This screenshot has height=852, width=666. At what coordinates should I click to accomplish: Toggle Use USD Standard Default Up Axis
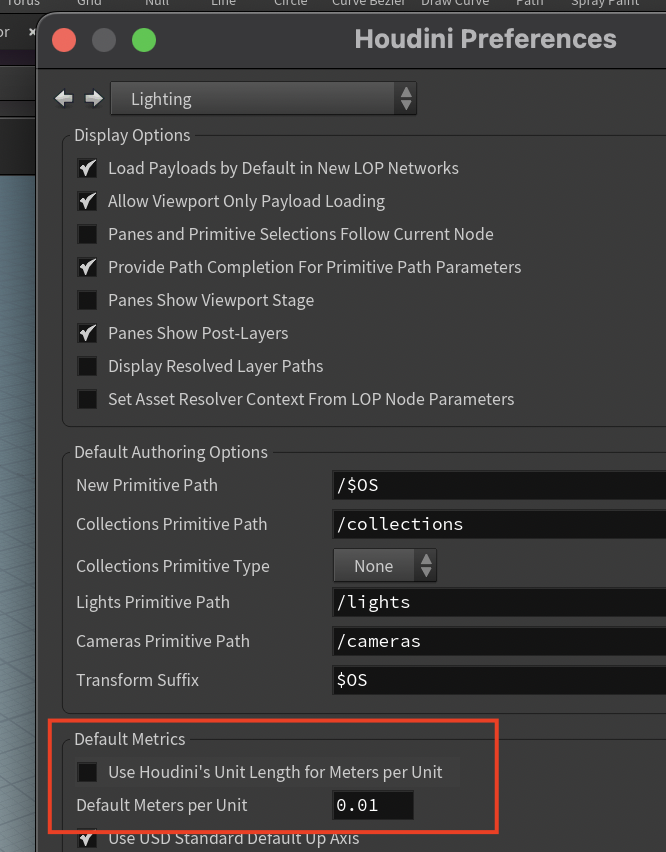[87, 838]
